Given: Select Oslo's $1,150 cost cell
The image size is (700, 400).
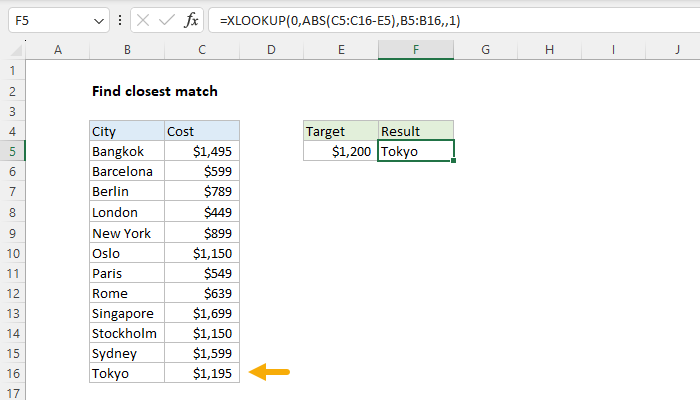Looking at the screenshot, I should tap(202, 253).
